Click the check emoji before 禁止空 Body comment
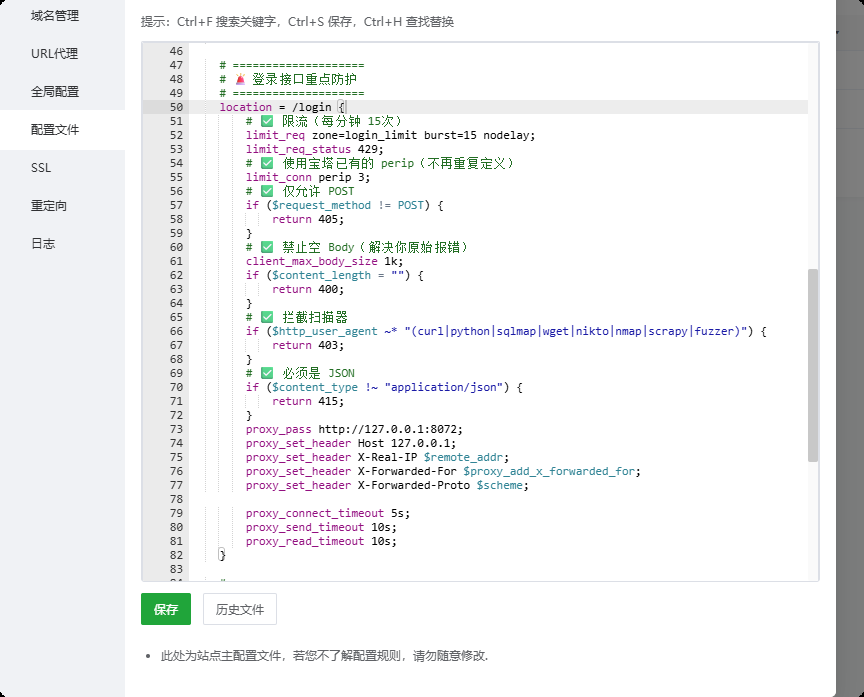Viewport: 864px width, 697px height. (x=267, y=247)
